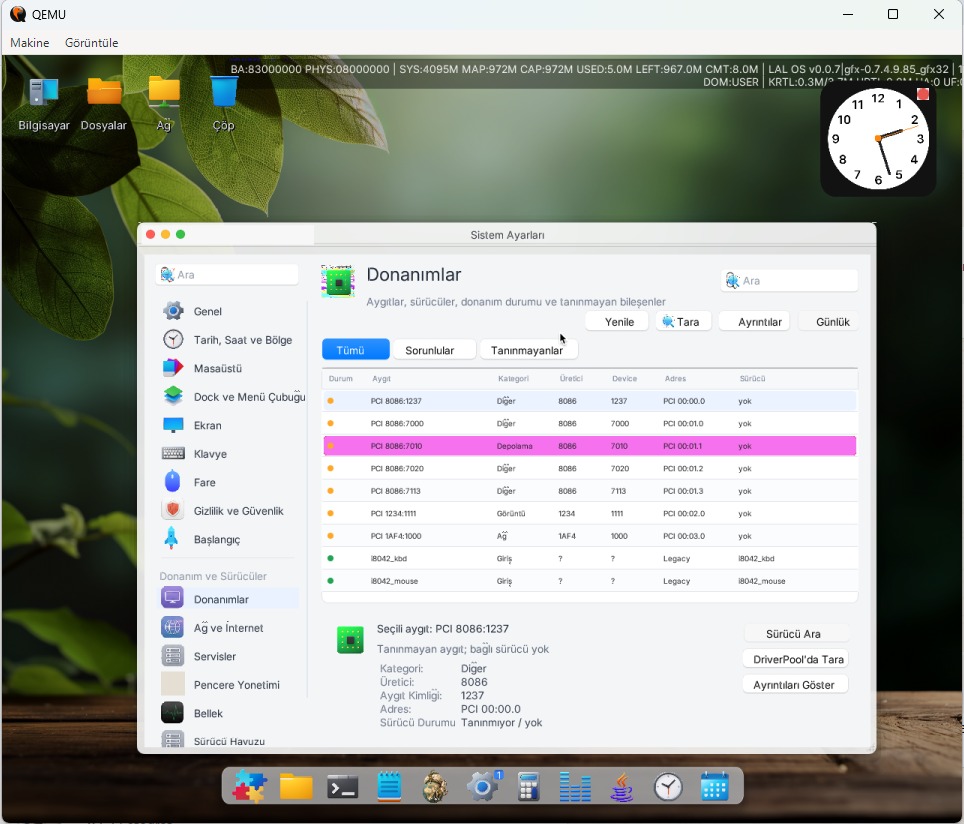Open the Görüntüle menu
The height and width of the screenshot is (824, 964).
pyautogui.click(x=92, y=42)
